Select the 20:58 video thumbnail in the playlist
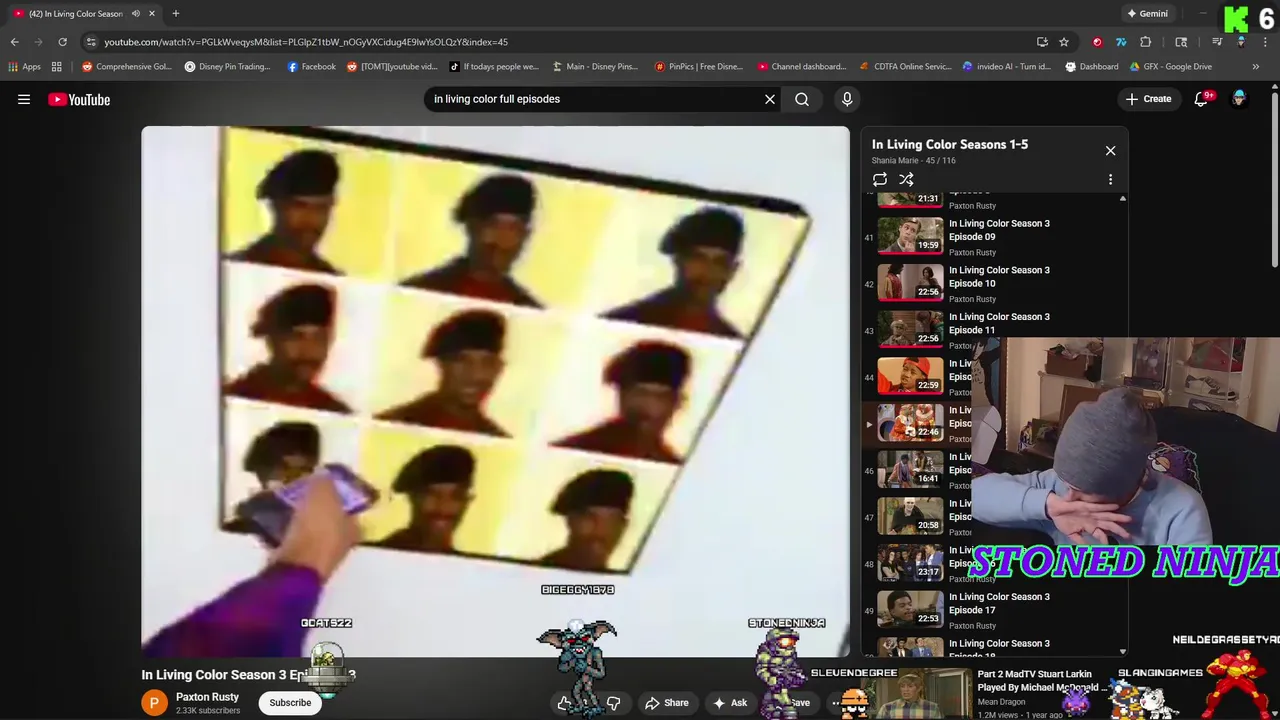 click(x=911, y=516)
